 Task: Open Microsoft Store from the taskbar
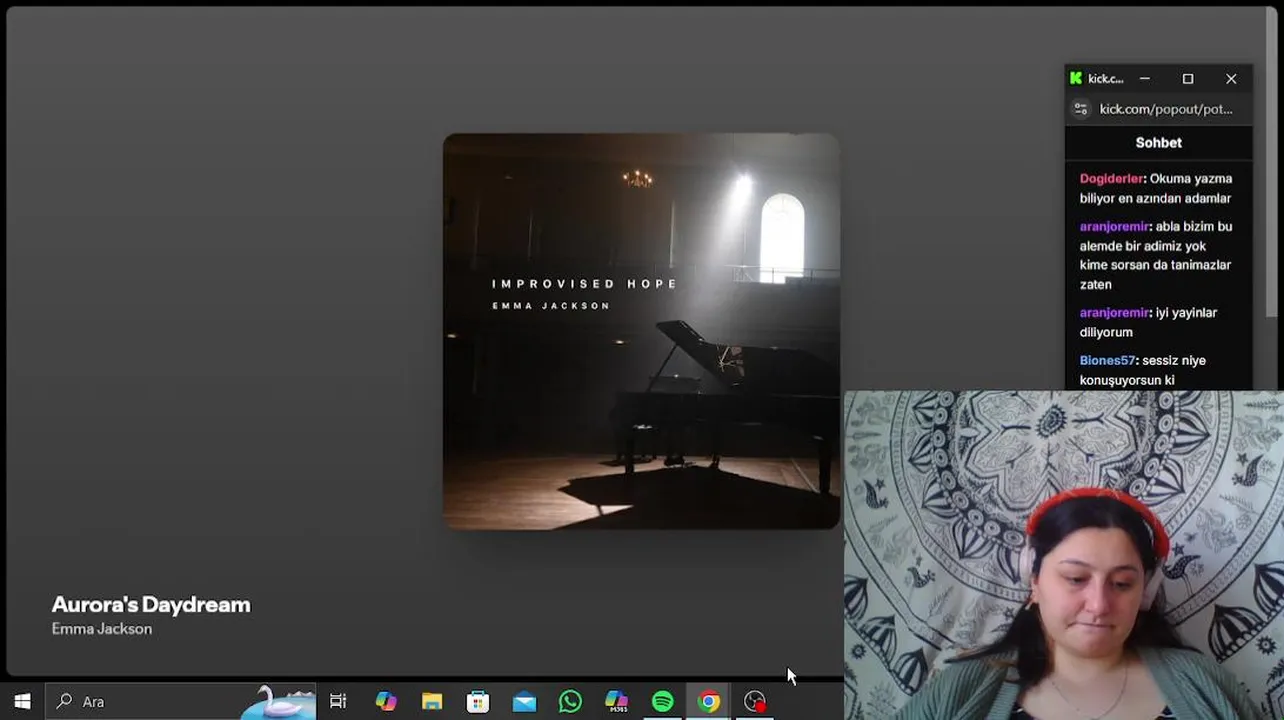[478, 702]
